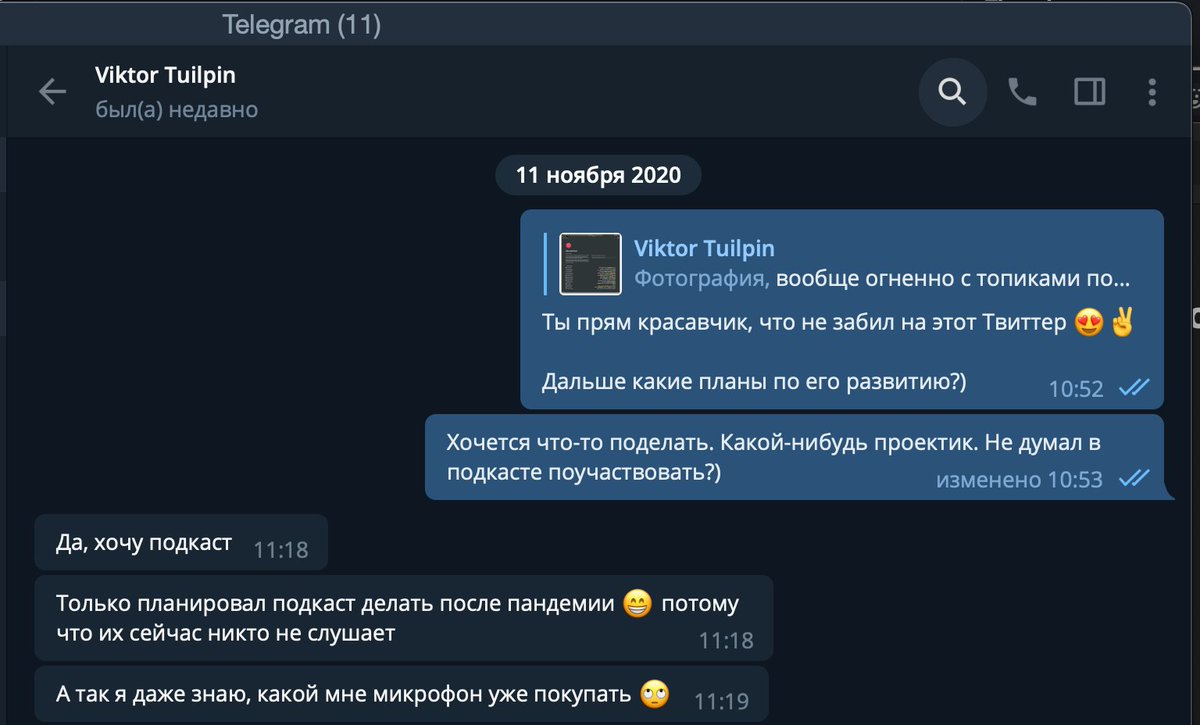Toggle the right sidebar panel icon

[x=1089, y=93]
